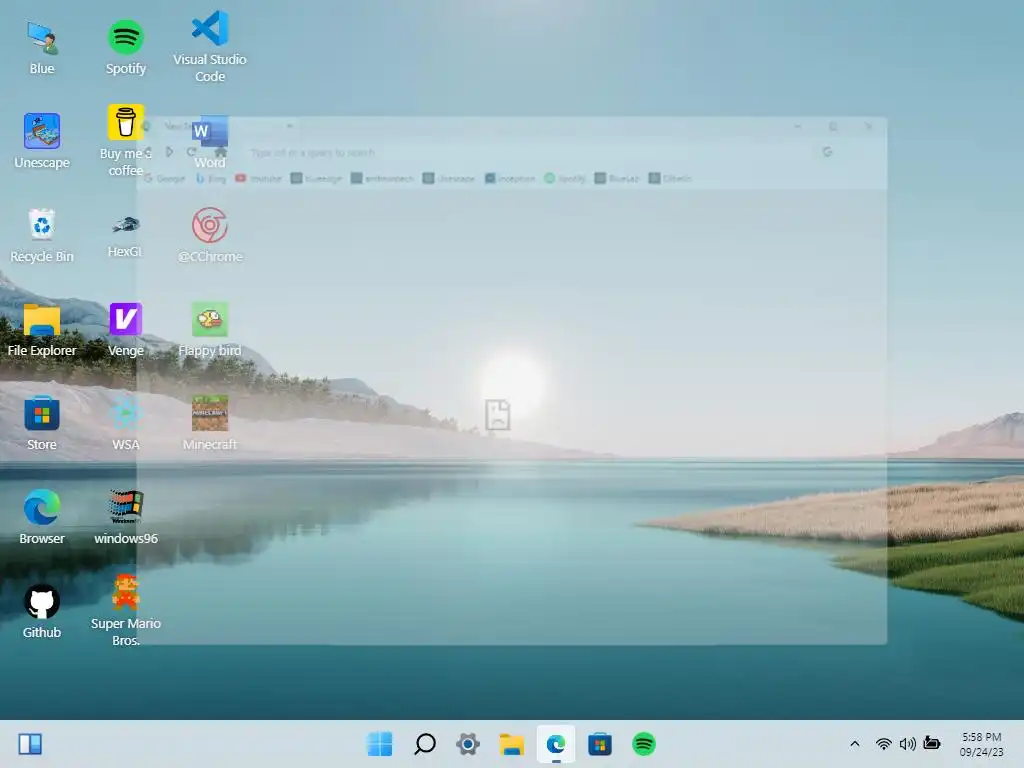
Task: Open the Blue desktop shortcut
Action: click(x=42, y=48)
